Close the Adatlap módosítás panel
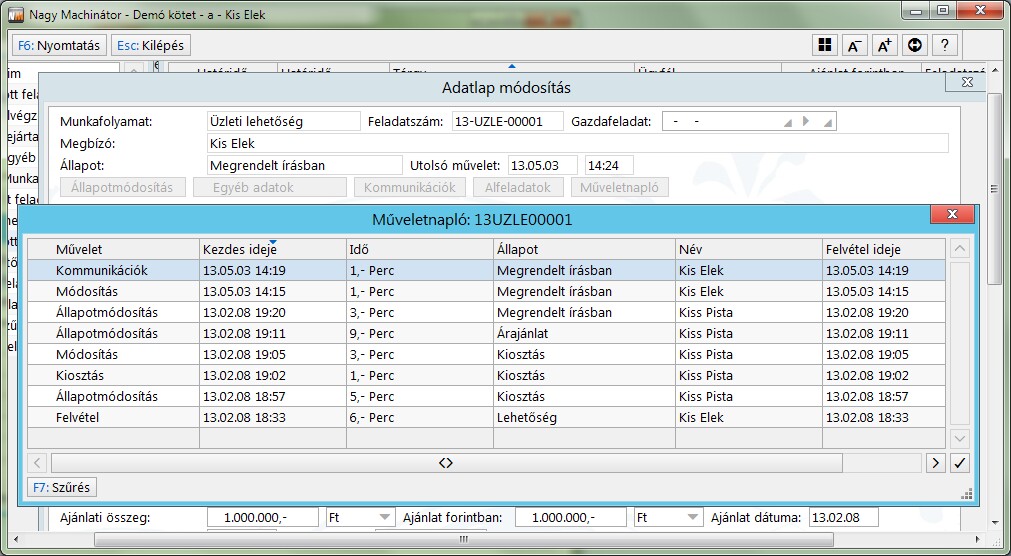 [x=966, y=82]
